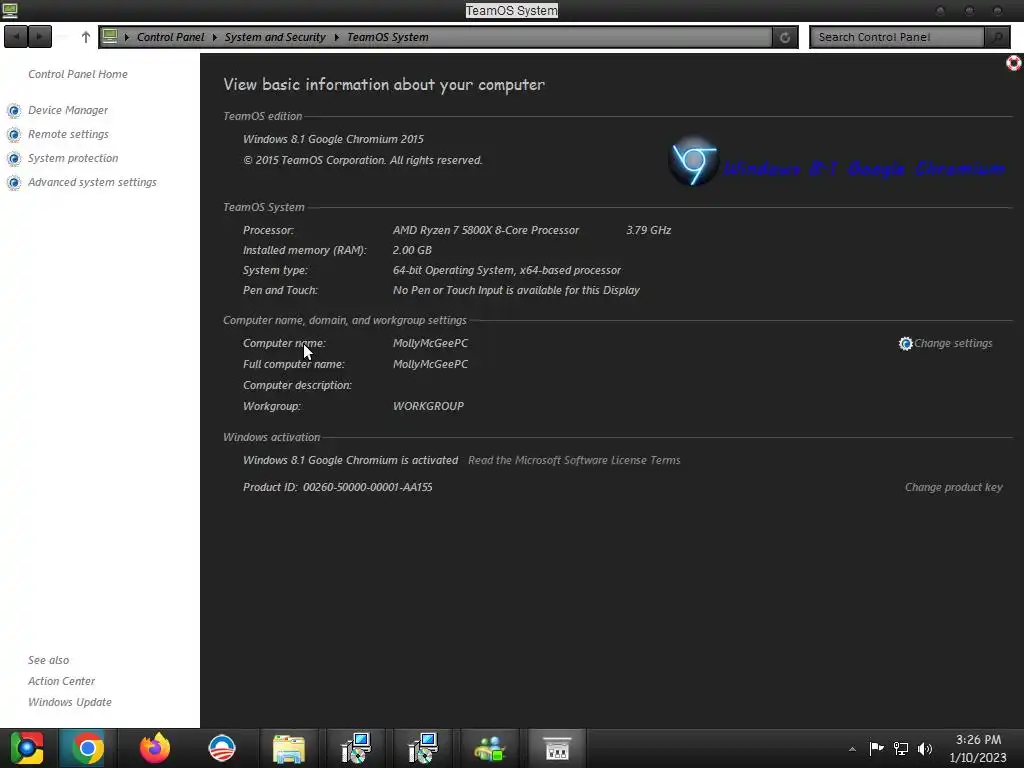The width and height of the screenshot is (1024, 768).
Task: Click MollyMcGeePC beside Full computer name
Action: point(430,364)
